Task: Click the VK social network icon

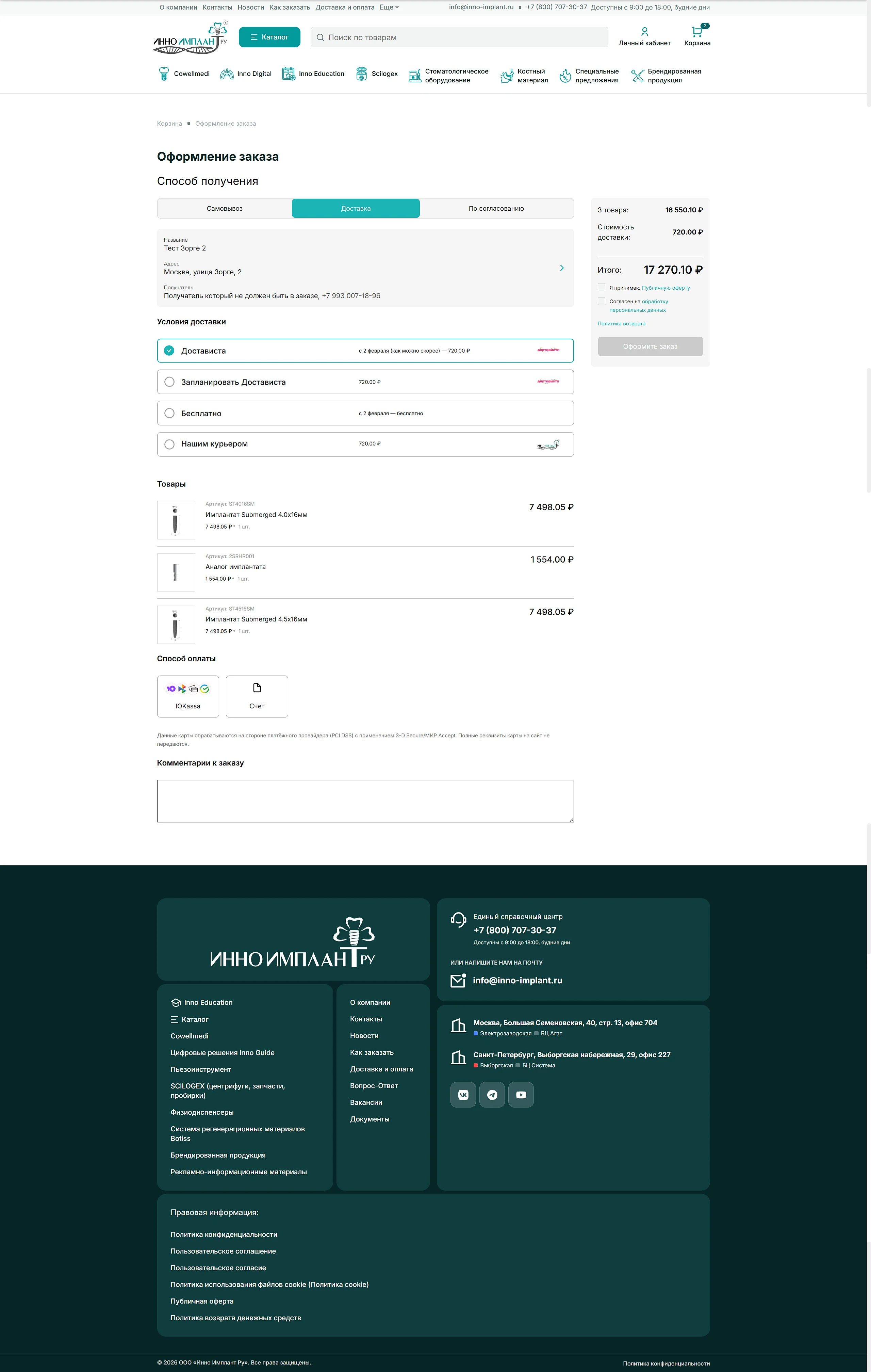Action: tap(463, 1095)
